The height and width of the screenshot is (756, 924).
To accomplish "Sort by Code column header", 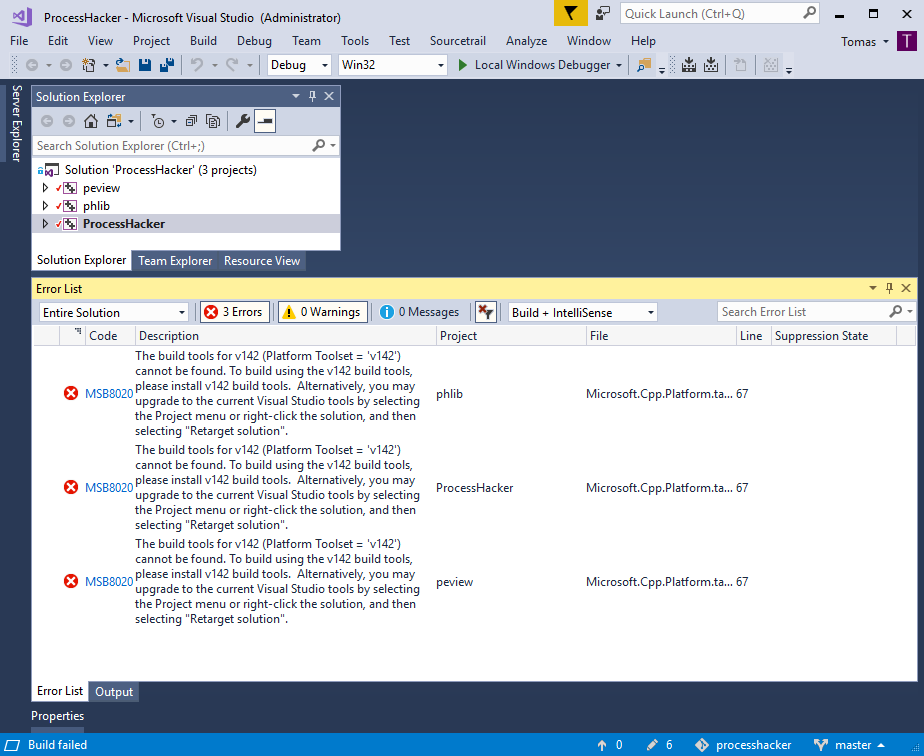I will click(x=110, y=336).
